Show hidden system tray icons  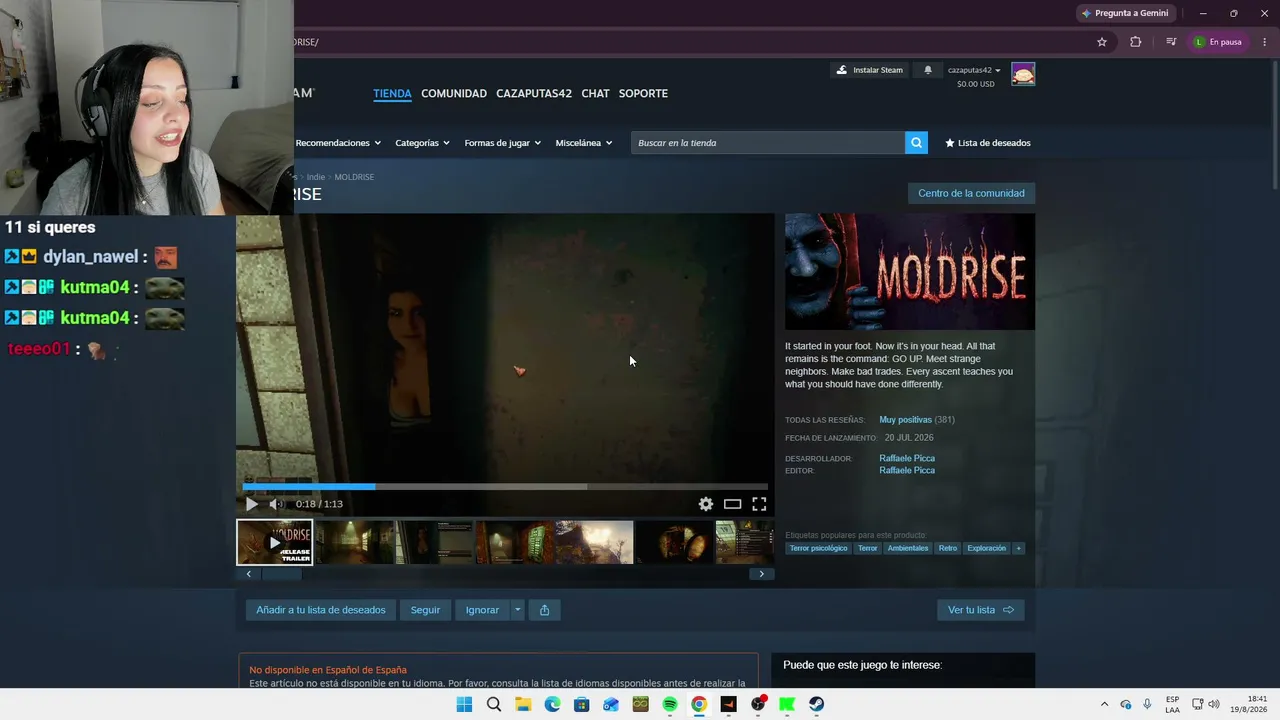point(1104,704)
